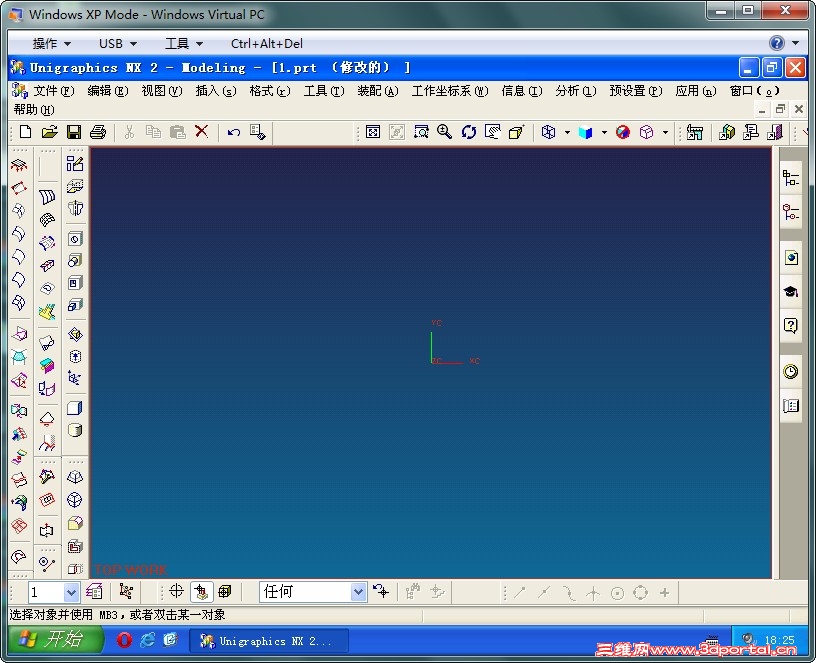Open the Sketch tool
This screenshot has width=816, height=663.
coord(74,164)
